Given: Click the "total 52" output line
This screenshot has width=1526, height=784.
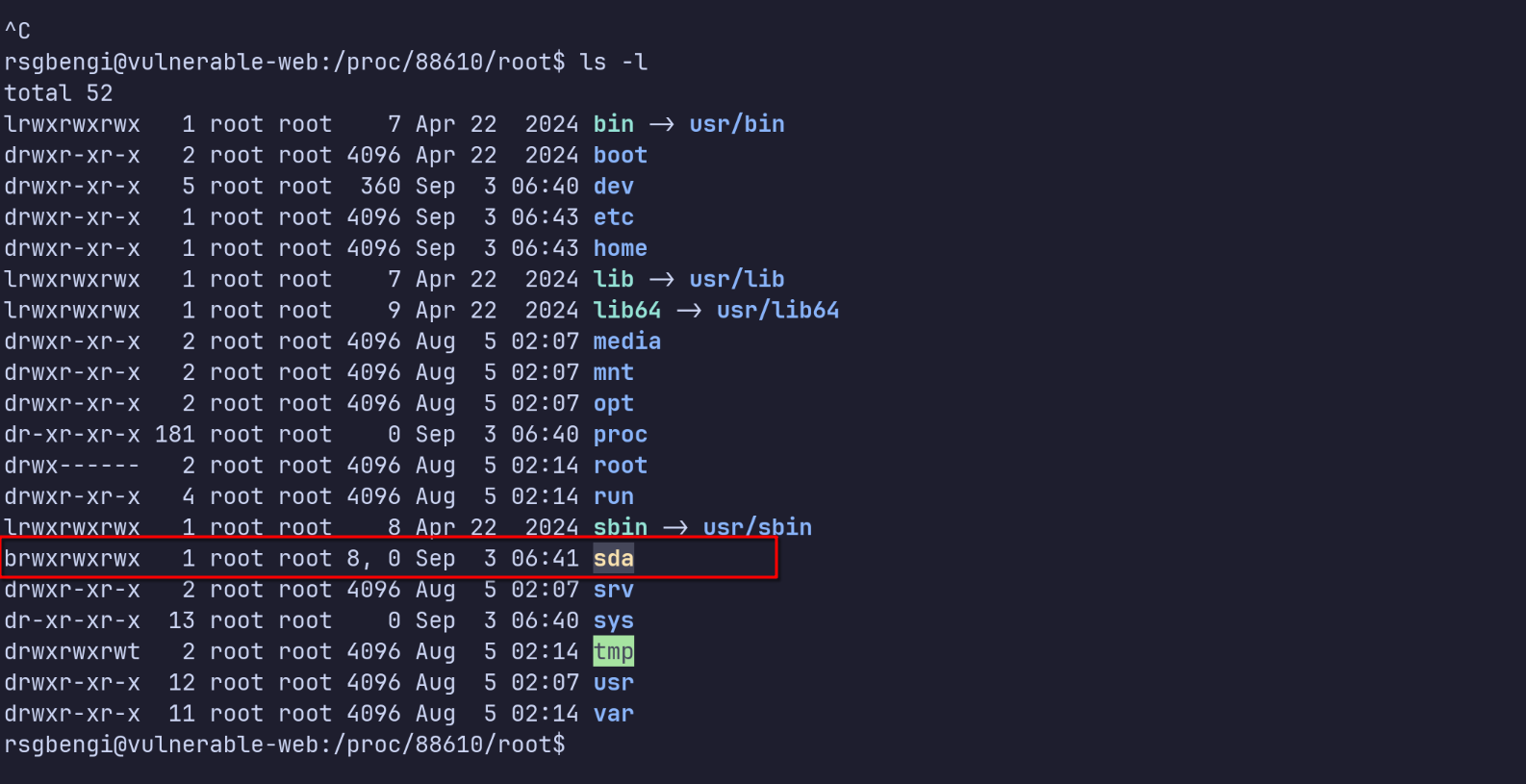Looking at the screenshot, I should pyautogui.click(x=59, y=93).
